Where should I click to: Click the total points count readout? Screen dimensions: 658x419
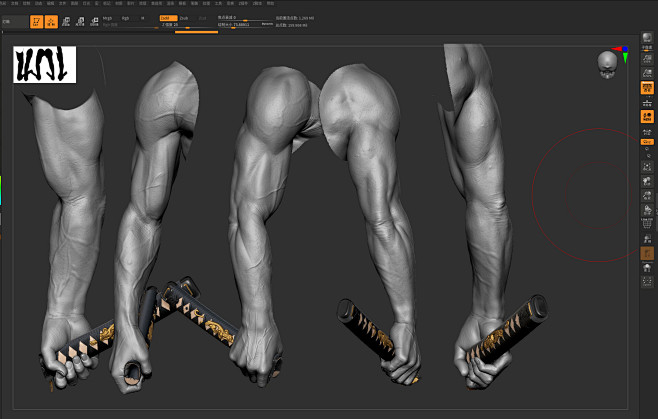(292, 25)
